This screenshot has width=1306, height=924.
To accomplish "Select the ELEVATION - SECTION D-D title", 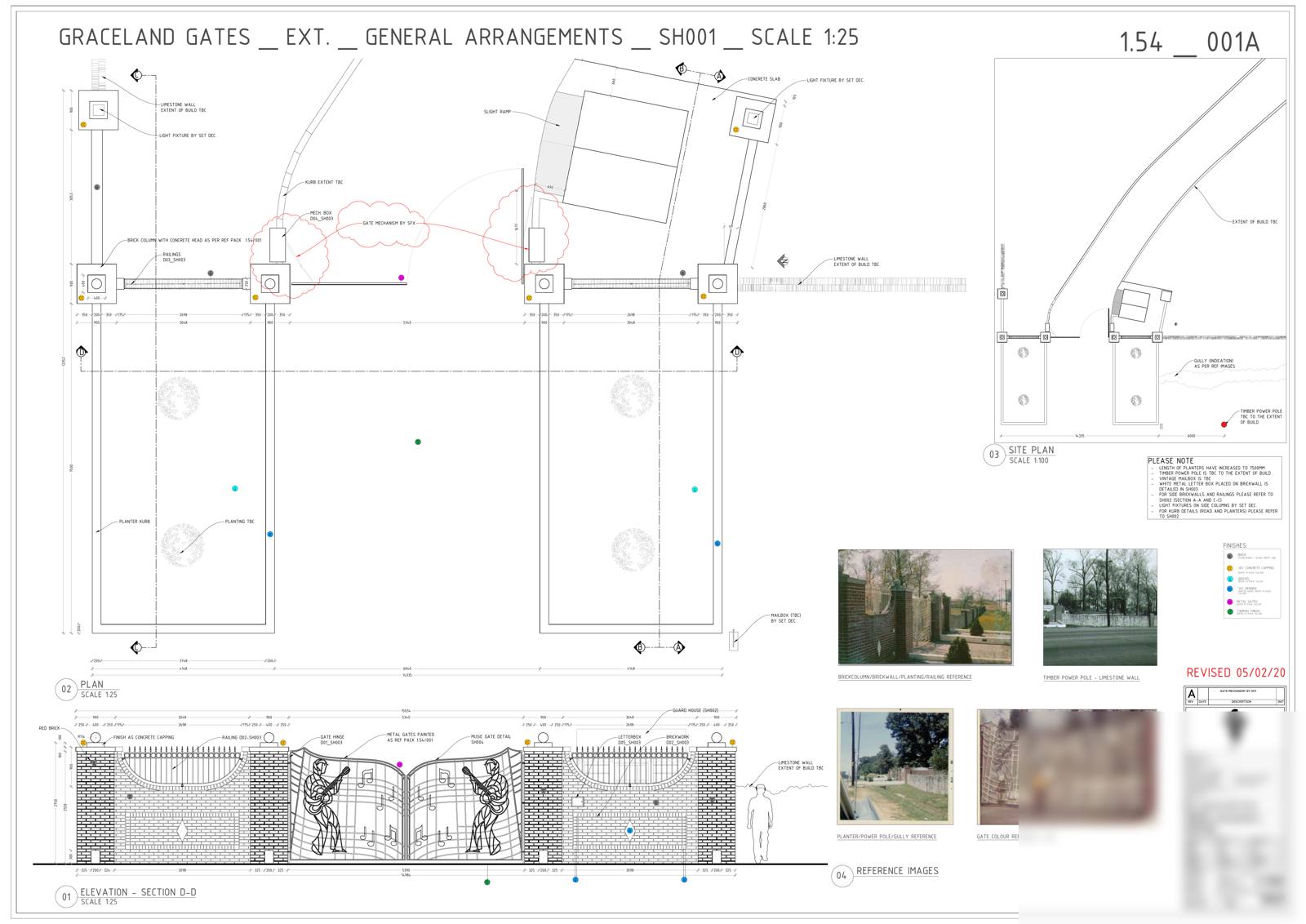I will coord(138,892).
